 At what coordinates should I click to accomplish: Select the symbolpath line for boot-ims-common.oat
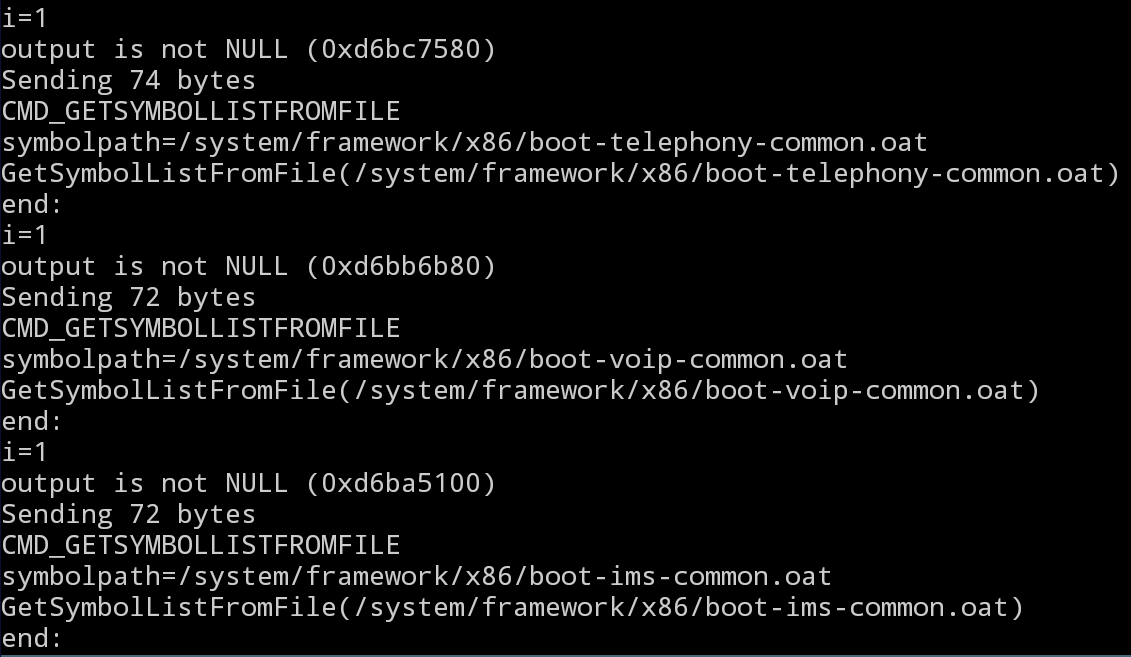pos(416,576)
